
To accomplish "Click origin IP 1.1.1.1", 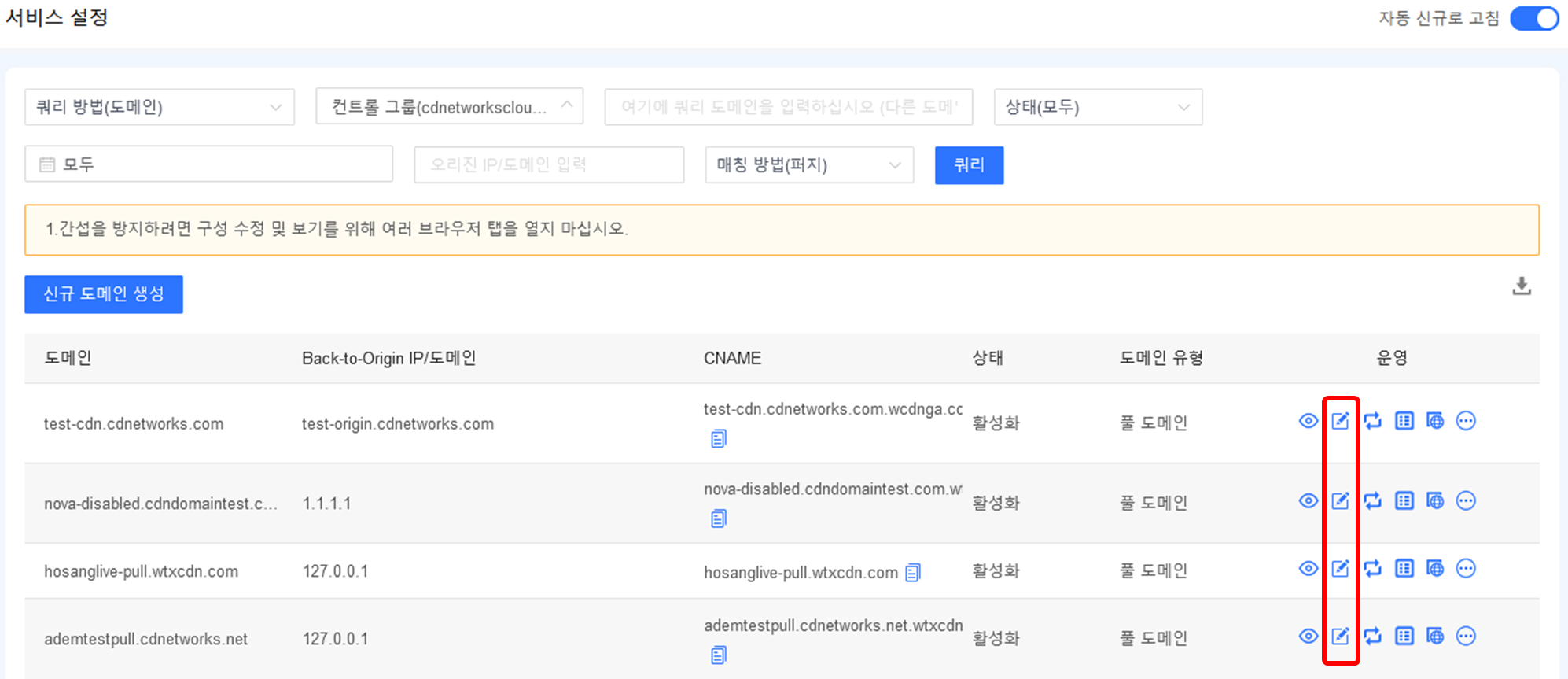I will [327, 504].
